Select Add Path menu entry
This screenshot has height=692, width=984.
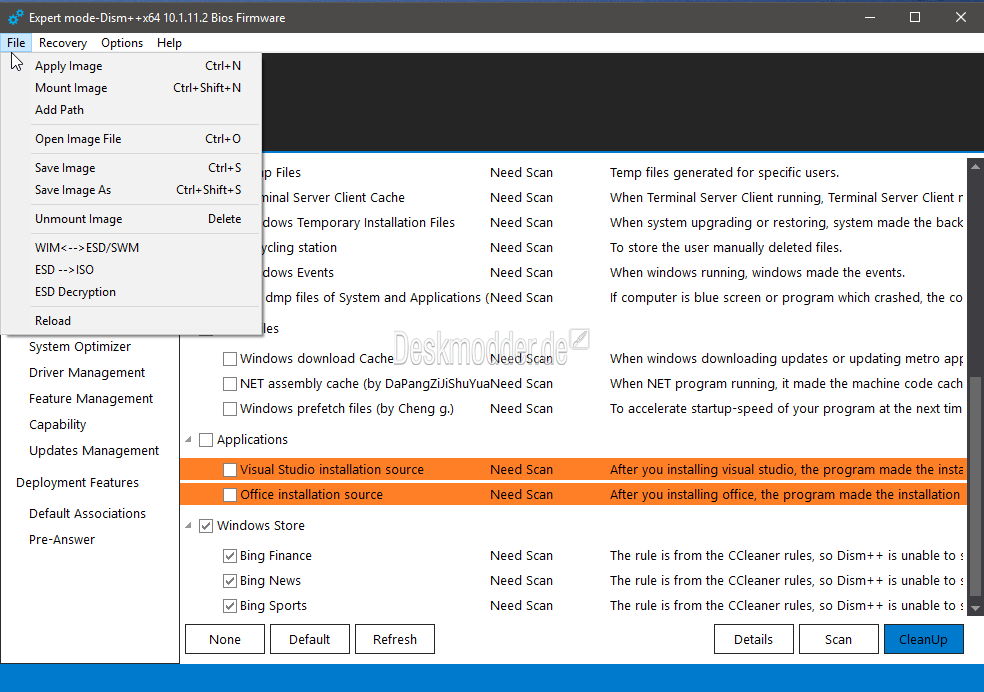pyautogui.click(x=132, y=110)
